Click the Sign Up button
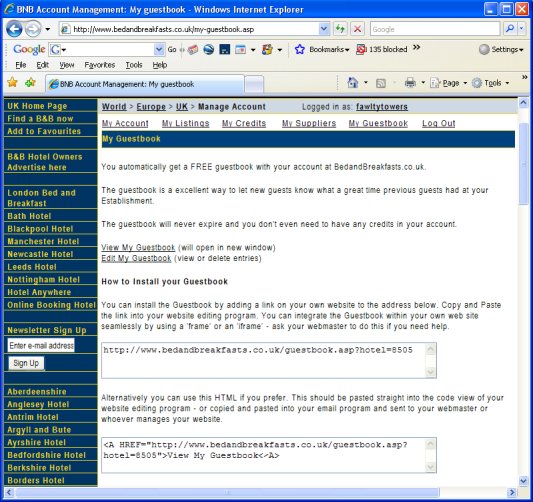This screenshot has height=502, width=533. point(26,363)
